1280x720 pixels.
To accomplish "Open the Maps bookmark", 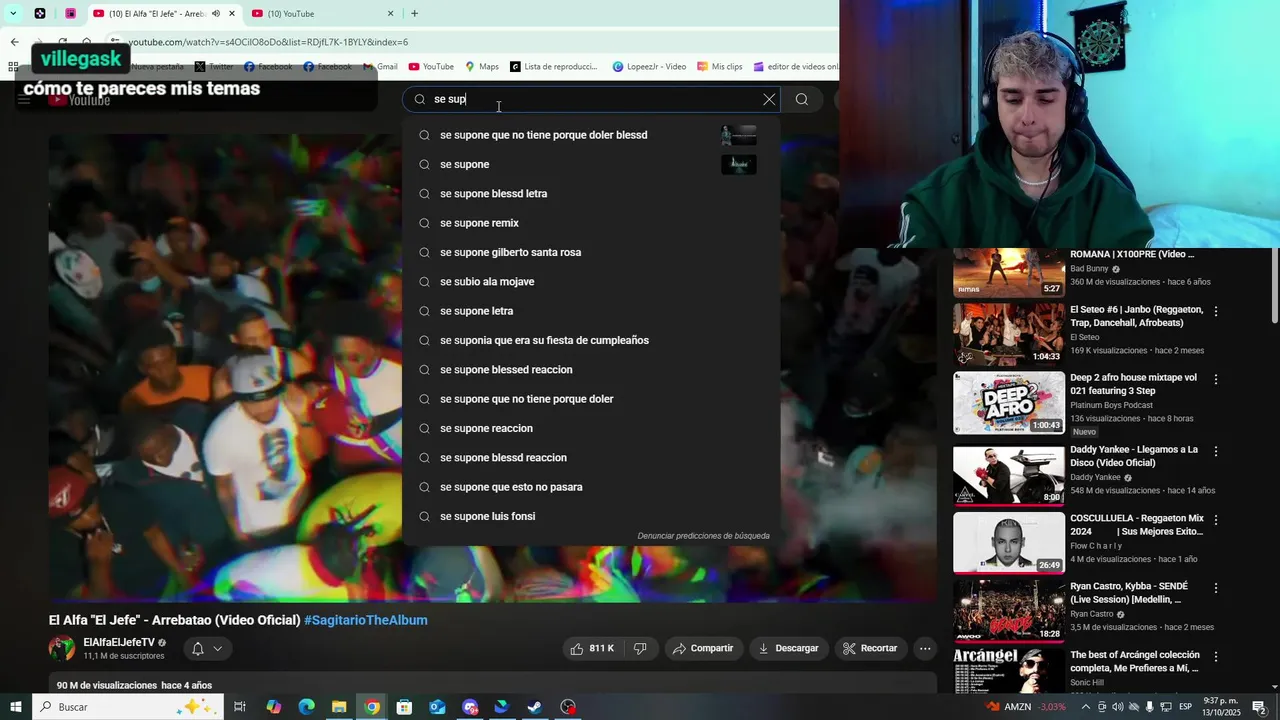I will click(x=482, y=67).
